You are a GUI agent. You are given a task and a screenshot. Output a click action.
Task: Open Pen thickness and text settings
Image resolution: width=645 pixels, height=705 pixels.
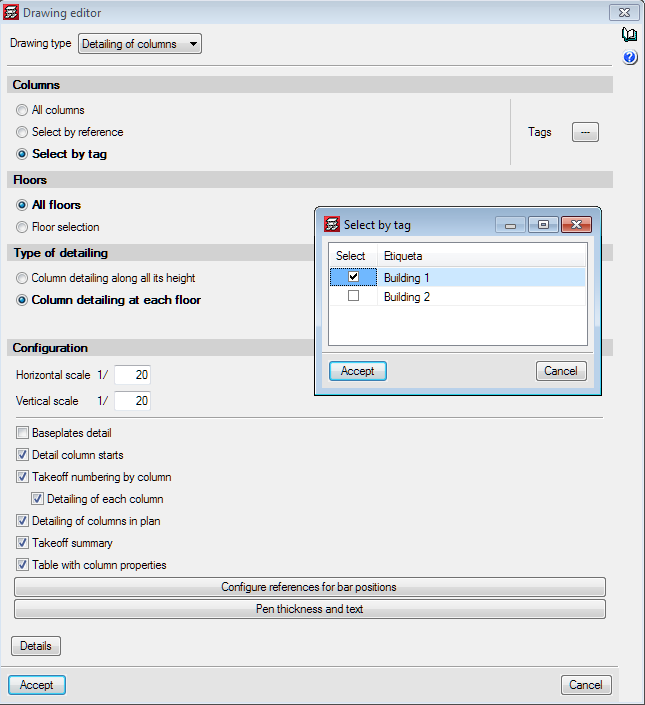310,609
